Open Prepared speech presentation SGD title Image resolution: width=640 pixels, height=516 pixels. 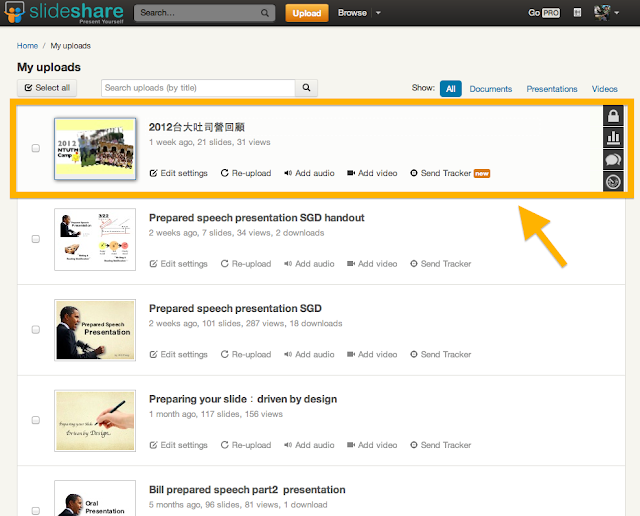click(235, 309)
